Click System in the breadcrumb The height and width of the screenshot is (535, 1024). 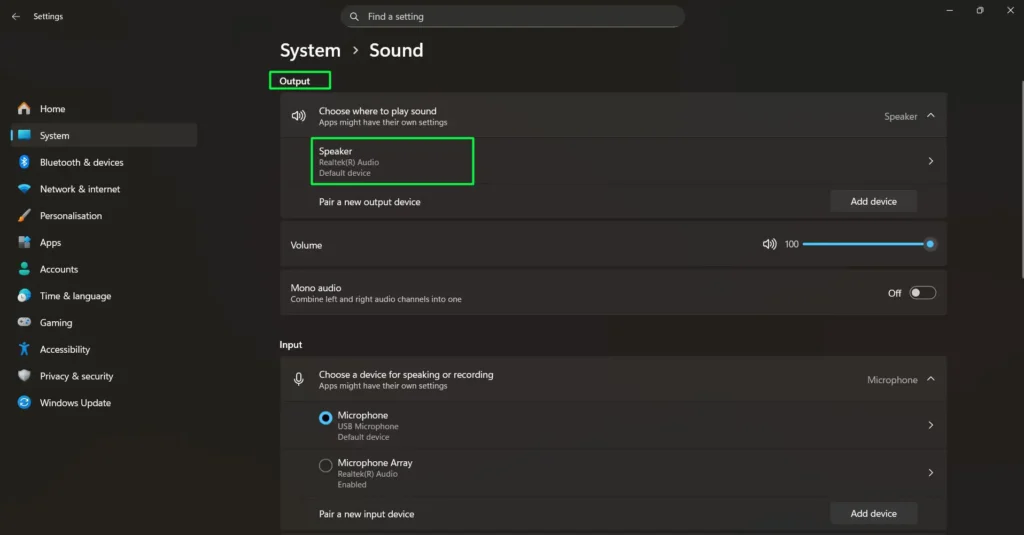pyautogui.click(x=310, y=50)
